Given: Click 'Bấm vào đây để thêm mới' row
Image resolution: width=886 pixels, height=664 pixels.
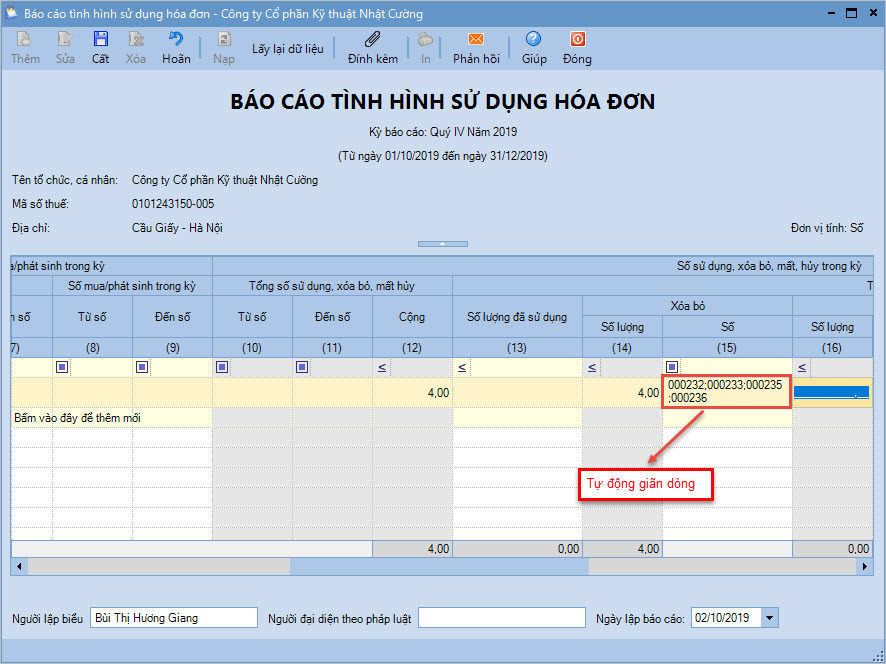Looking at the screenshot, I should point(76,417).
